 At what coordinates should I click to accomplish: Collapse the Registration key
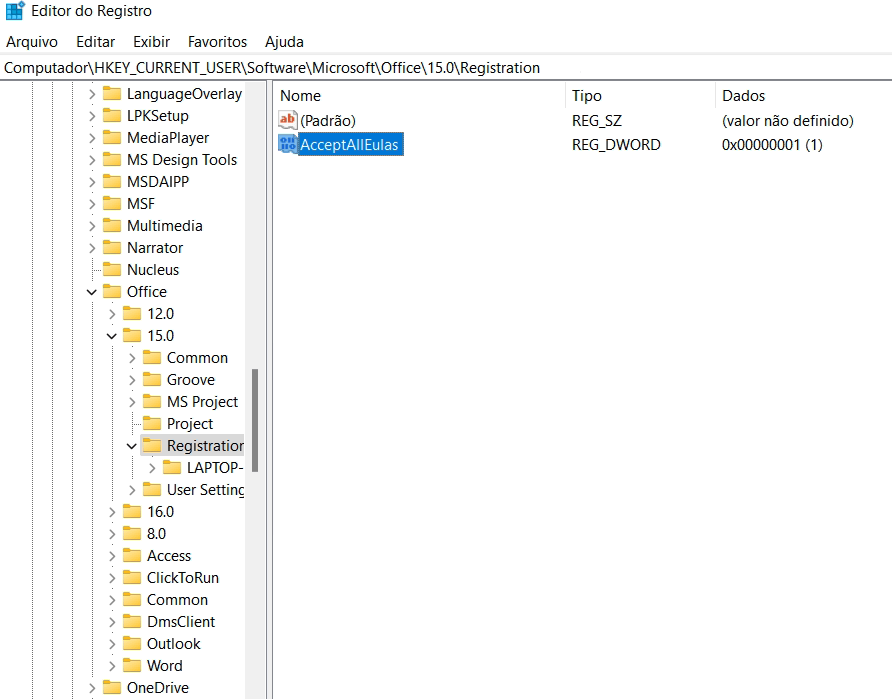[x=131, y=446]
